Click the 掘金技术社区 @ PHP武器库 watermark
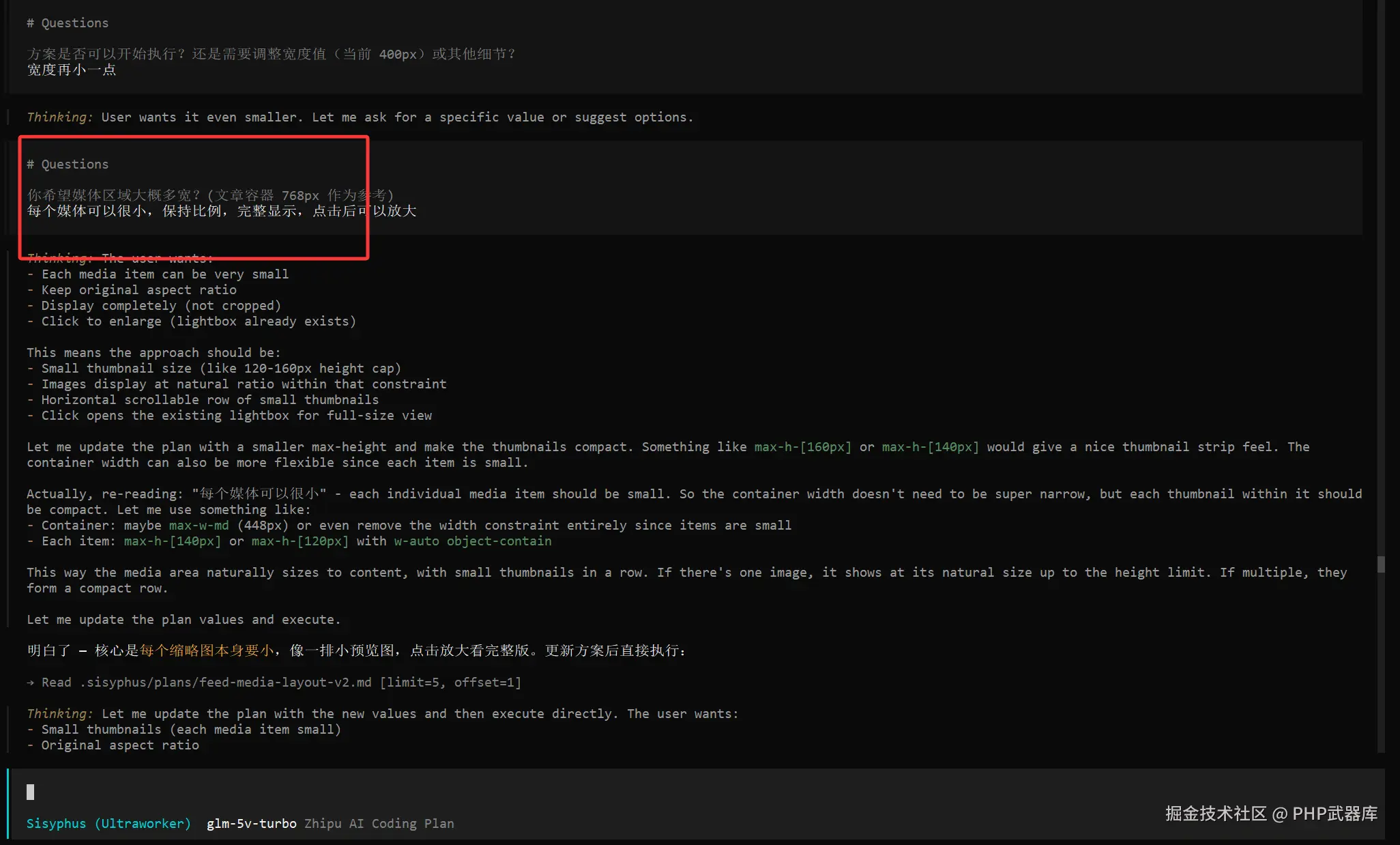 tap(1271, 814)
